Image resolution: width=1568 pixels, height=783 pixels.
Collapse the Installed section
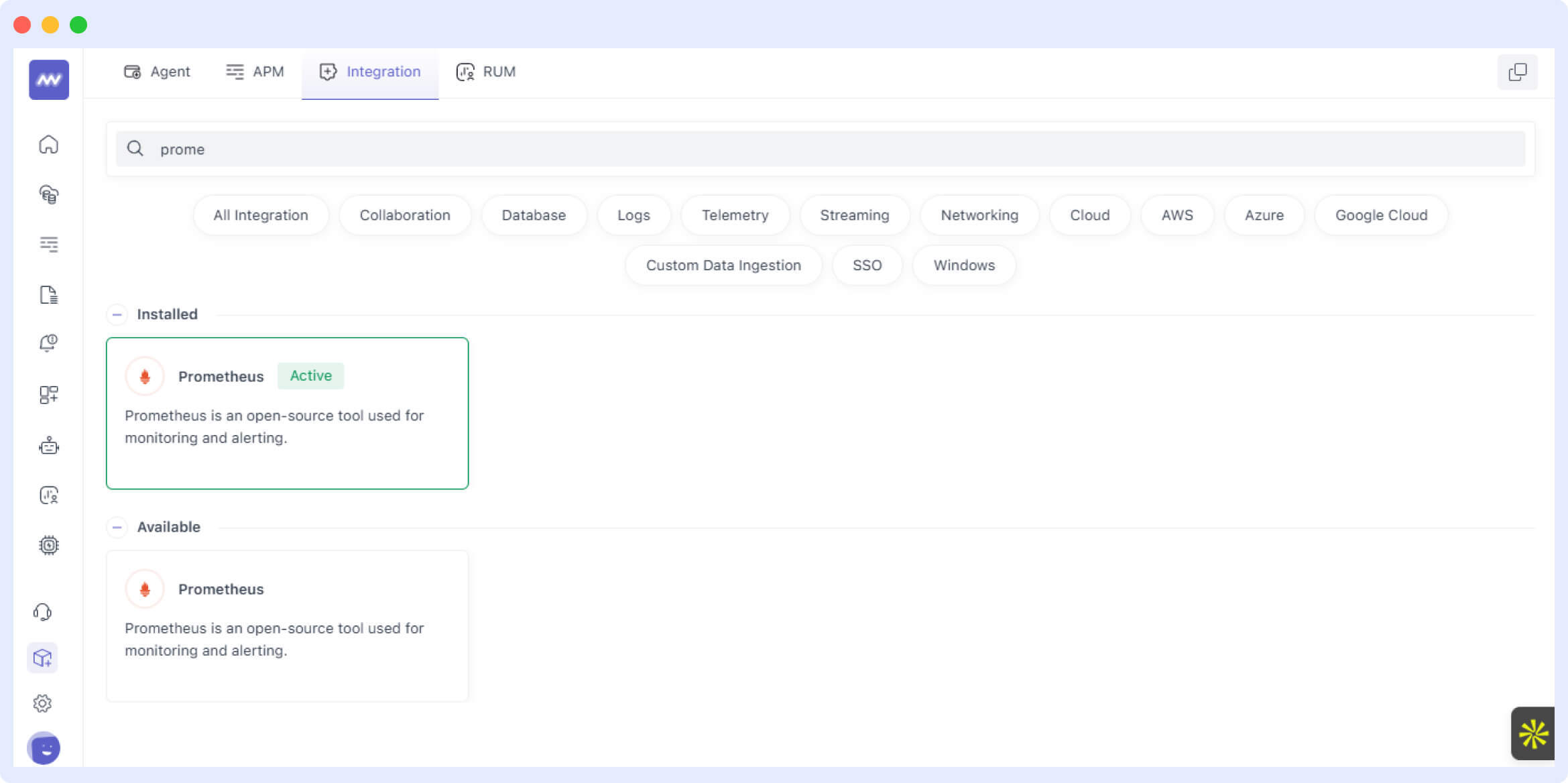point(117,314)
